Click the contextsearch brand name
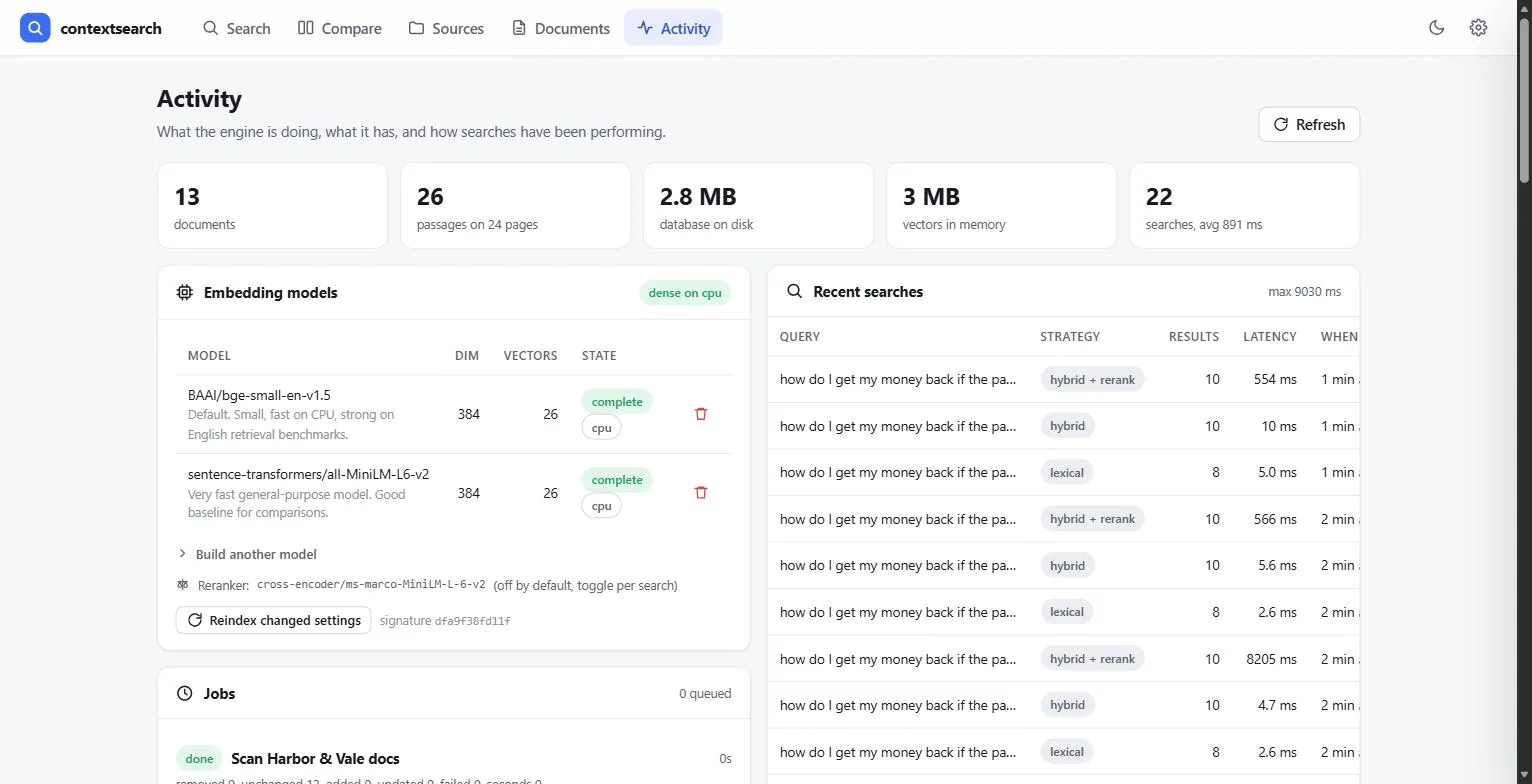The height and width of the screenshot is (784, 1532). click(111, 29)
